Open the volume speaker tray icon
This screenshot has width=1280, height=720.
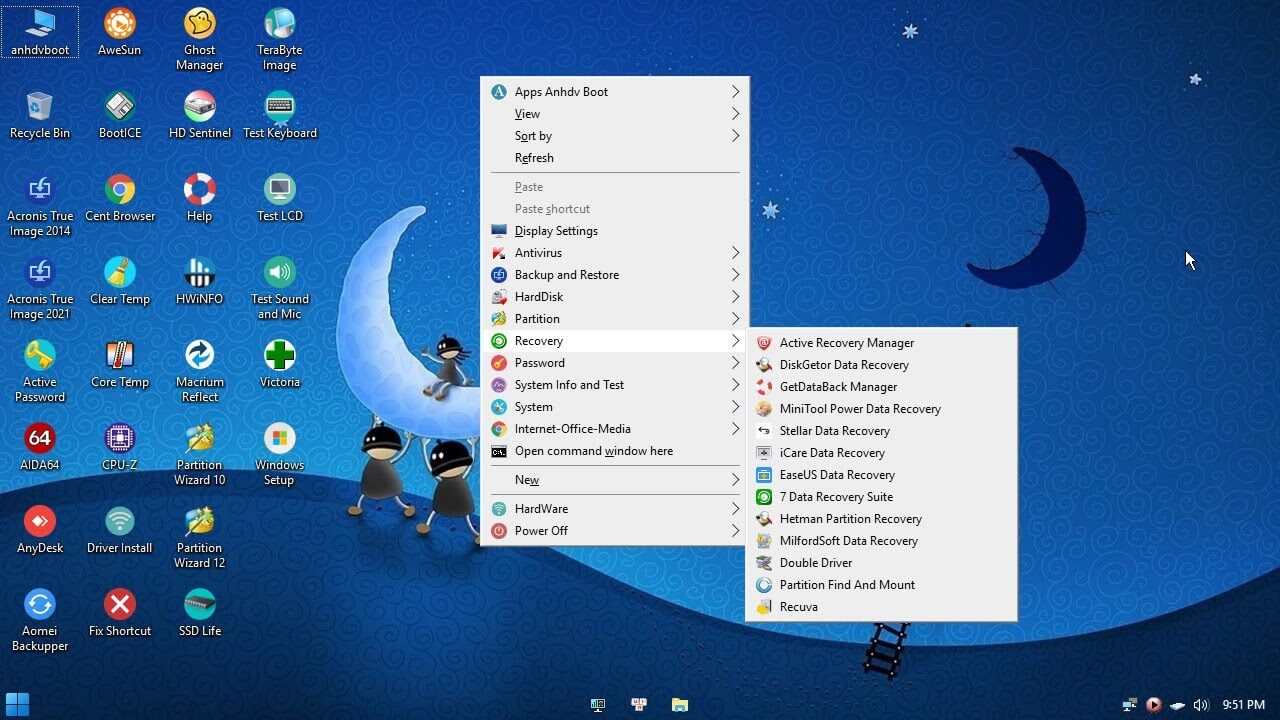1201,705
